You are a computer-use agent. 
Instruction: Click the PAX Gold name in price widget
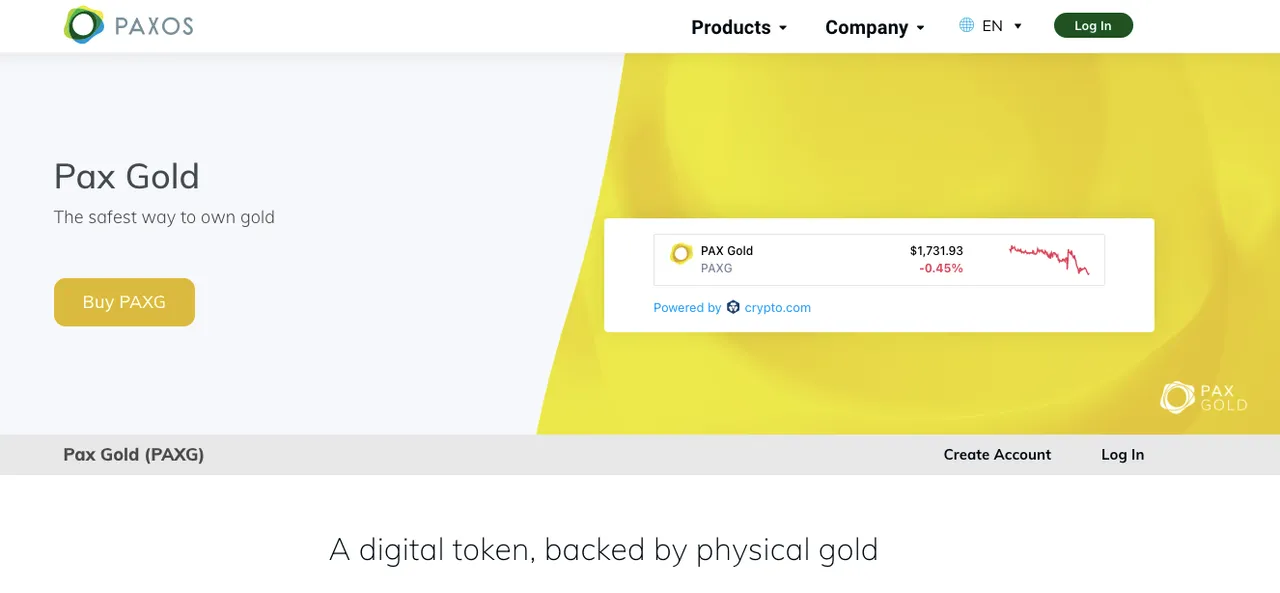727,251
